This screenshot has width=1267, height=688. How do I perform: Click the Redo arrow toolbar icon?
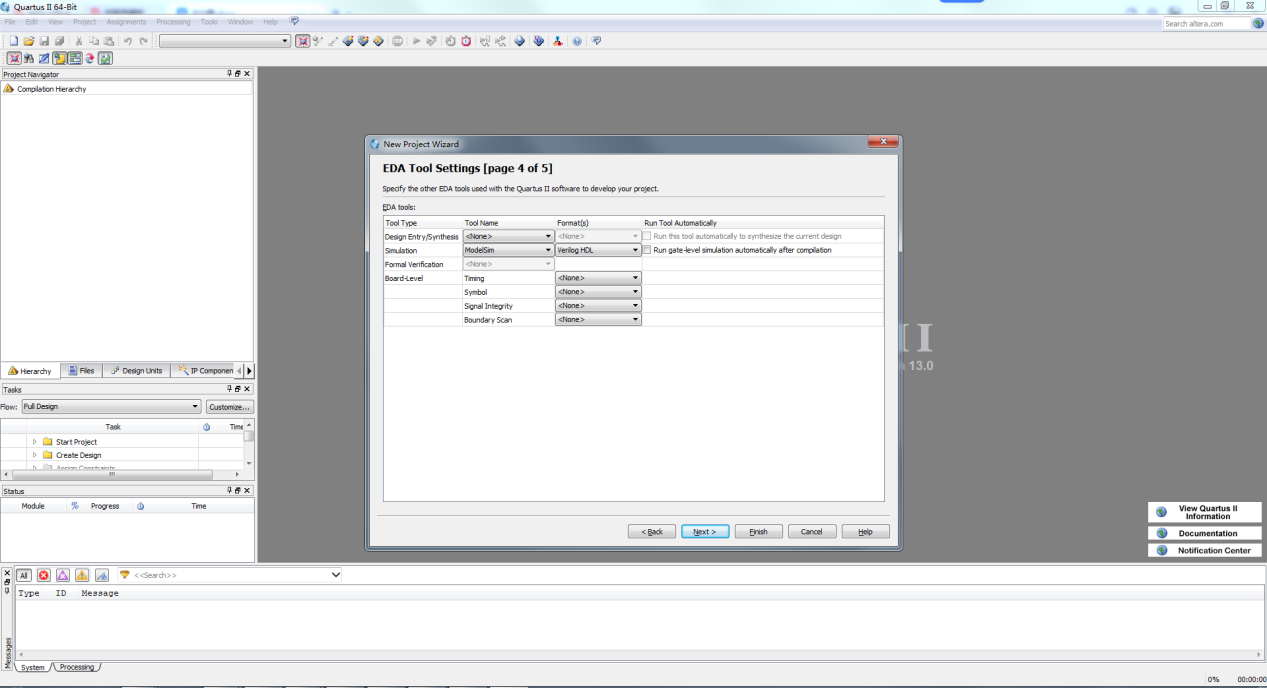click(x=143, y=41)
